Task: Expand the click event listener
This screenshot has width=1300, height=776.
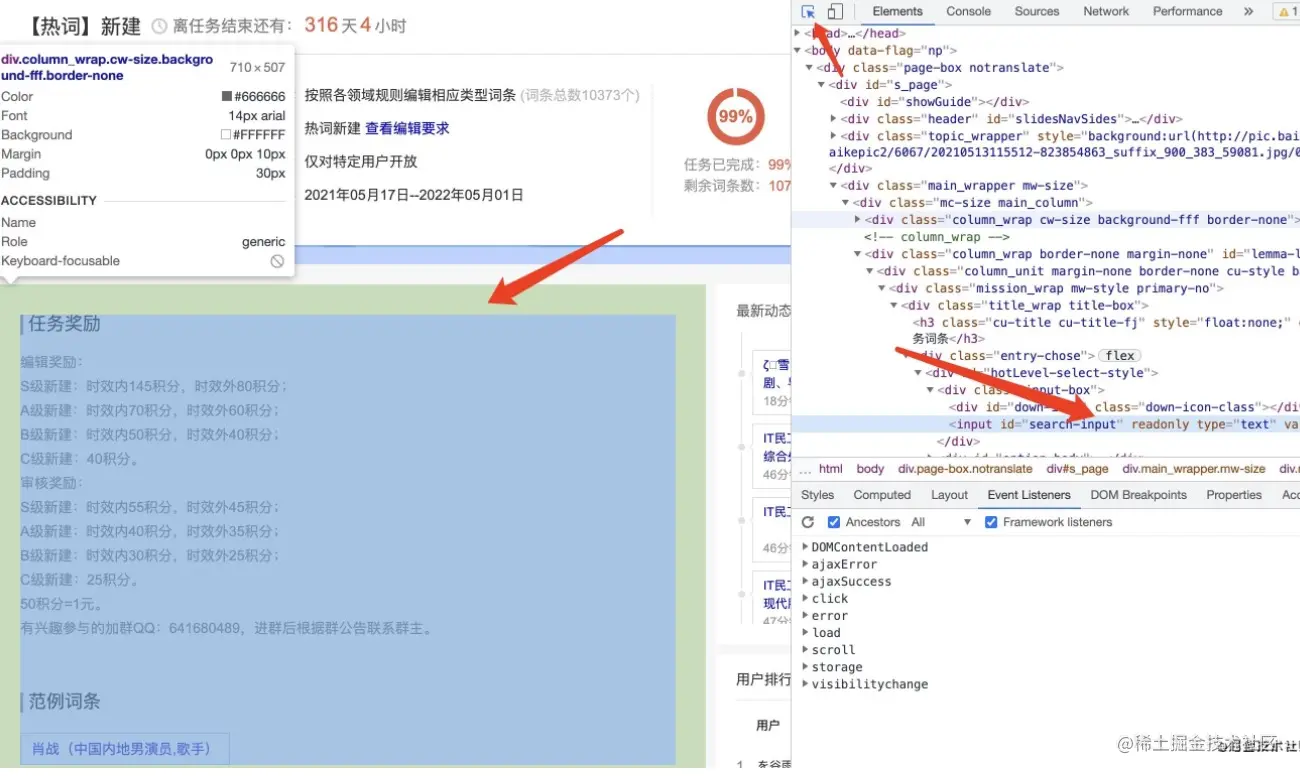Action: (x=806, y=598)
